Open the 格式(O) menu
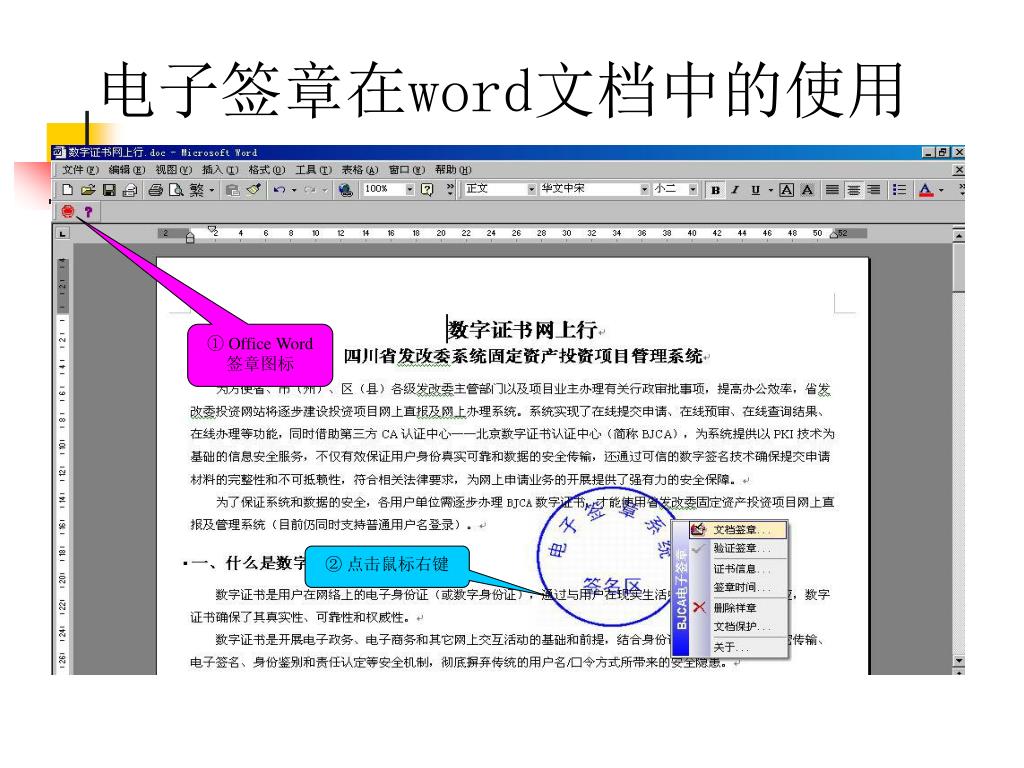 (x=266, y=170)
